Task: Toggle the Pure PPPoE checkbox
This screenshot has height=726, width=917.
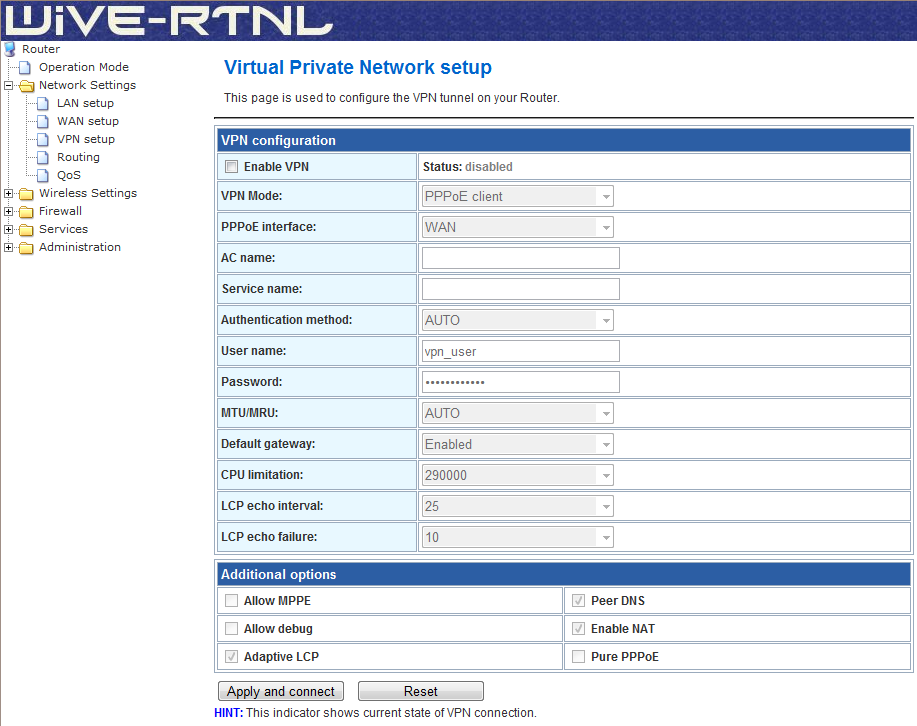Action: point(578,657)
